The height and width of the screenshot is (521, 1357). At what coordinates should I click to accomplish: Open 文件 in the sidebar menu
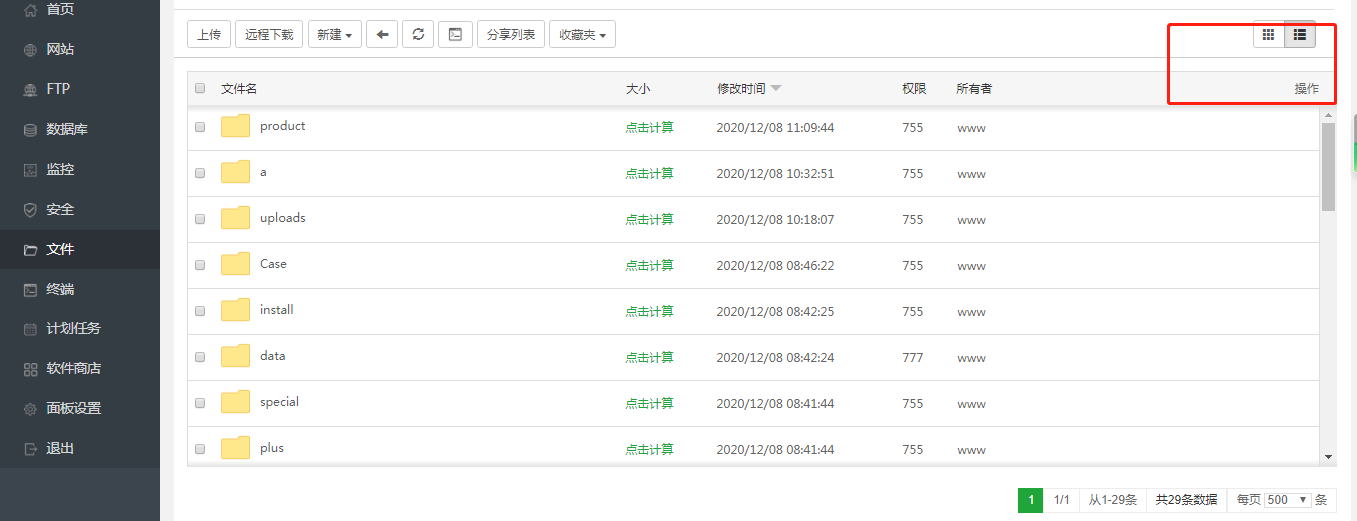[80, 249]
